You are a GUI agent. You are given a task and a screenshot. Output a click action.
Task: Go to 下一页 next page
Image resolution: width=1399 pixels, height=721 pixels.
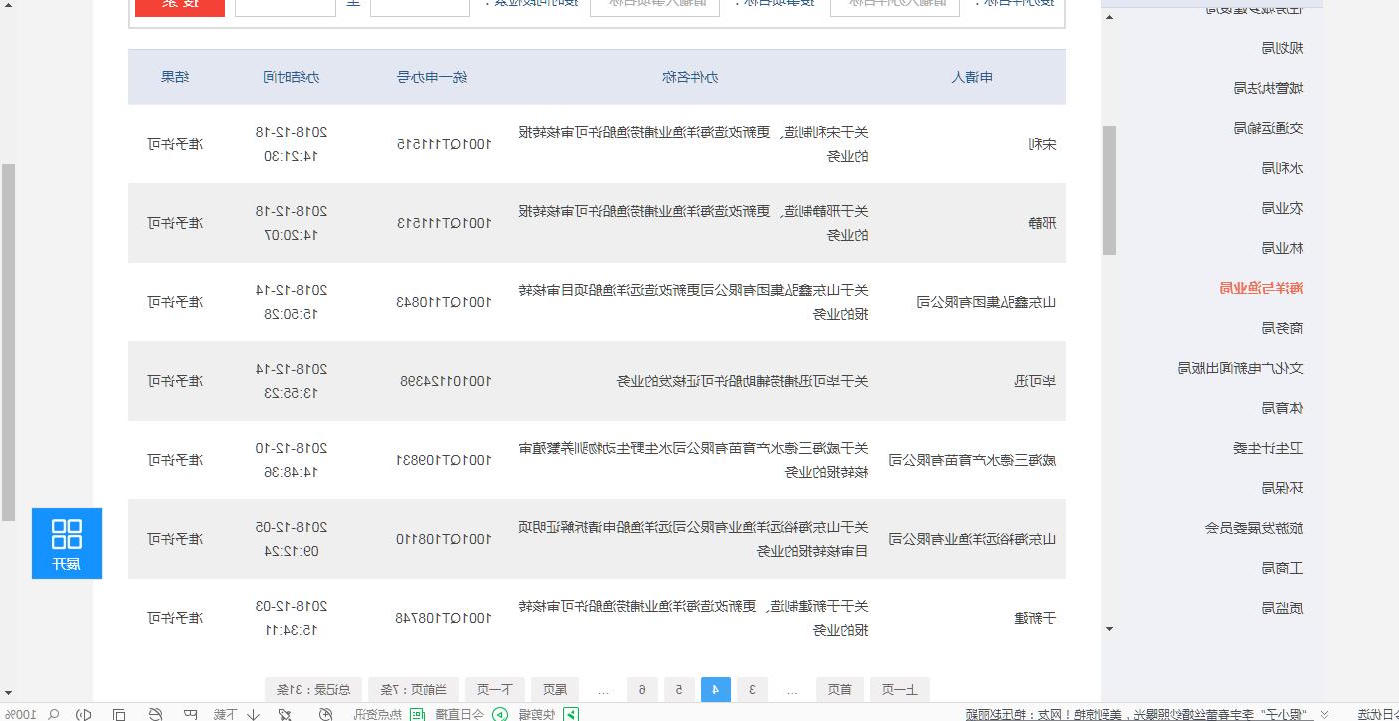point(494,690)
